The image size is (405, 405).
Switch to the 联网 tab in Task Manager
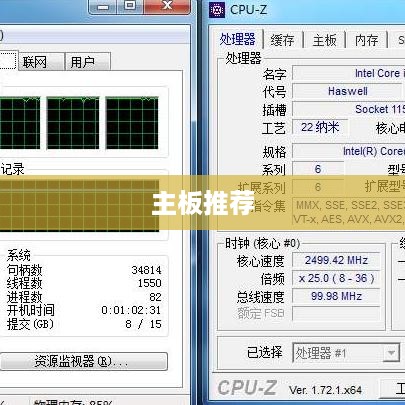click(41, 61)
